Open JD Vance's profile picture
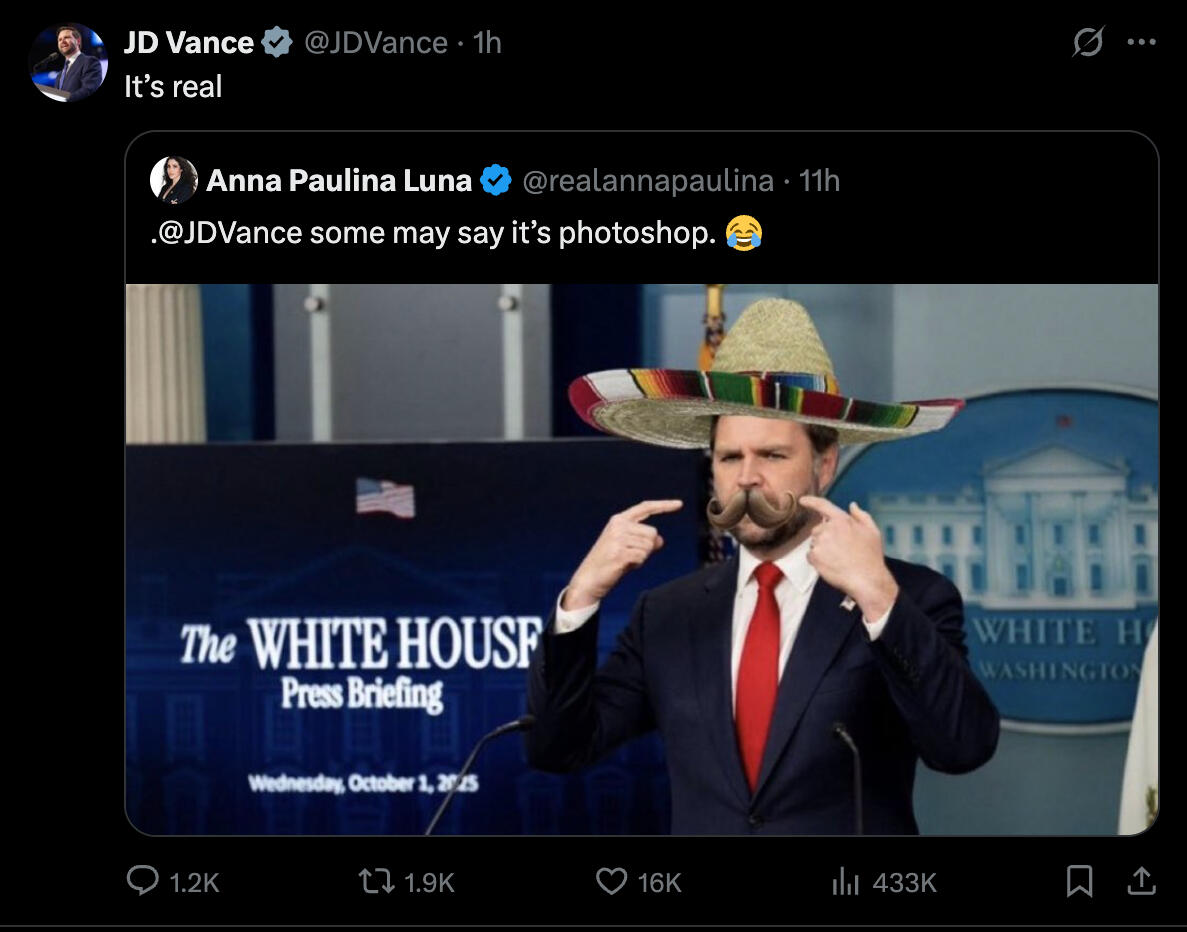The height and width of the screenshot is (932, 1187). (x=68, y=62)
